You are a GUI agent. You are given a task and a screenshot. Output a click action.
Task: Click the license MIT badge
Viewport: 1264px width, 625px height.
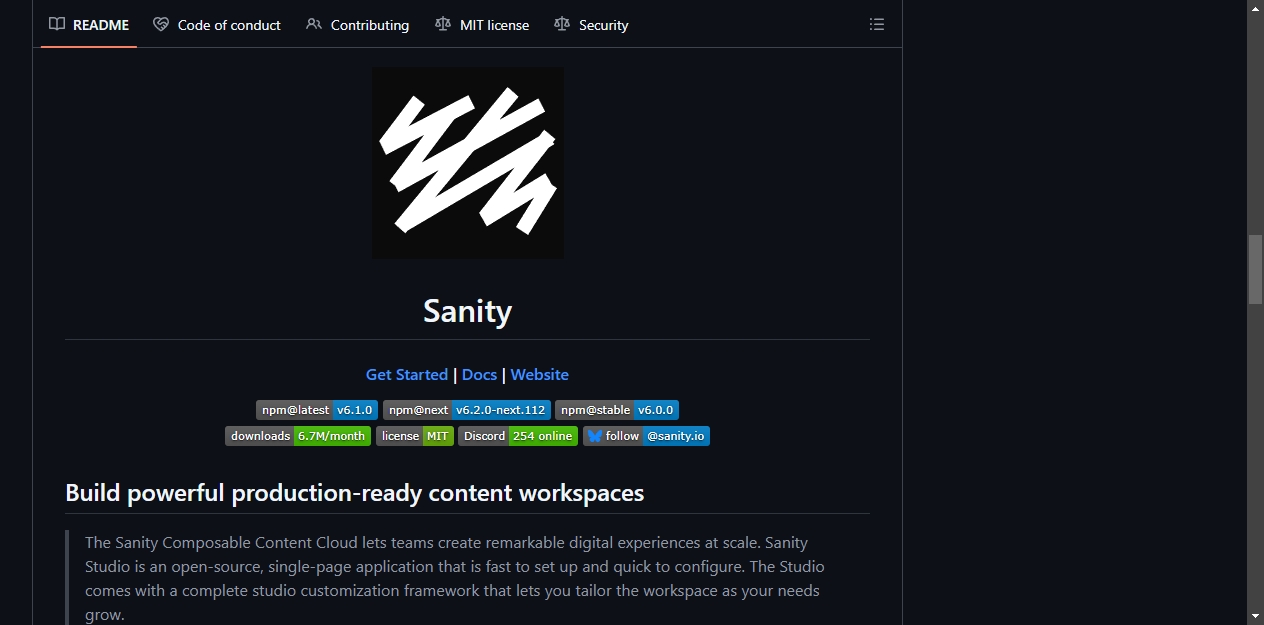click(415, 436)
